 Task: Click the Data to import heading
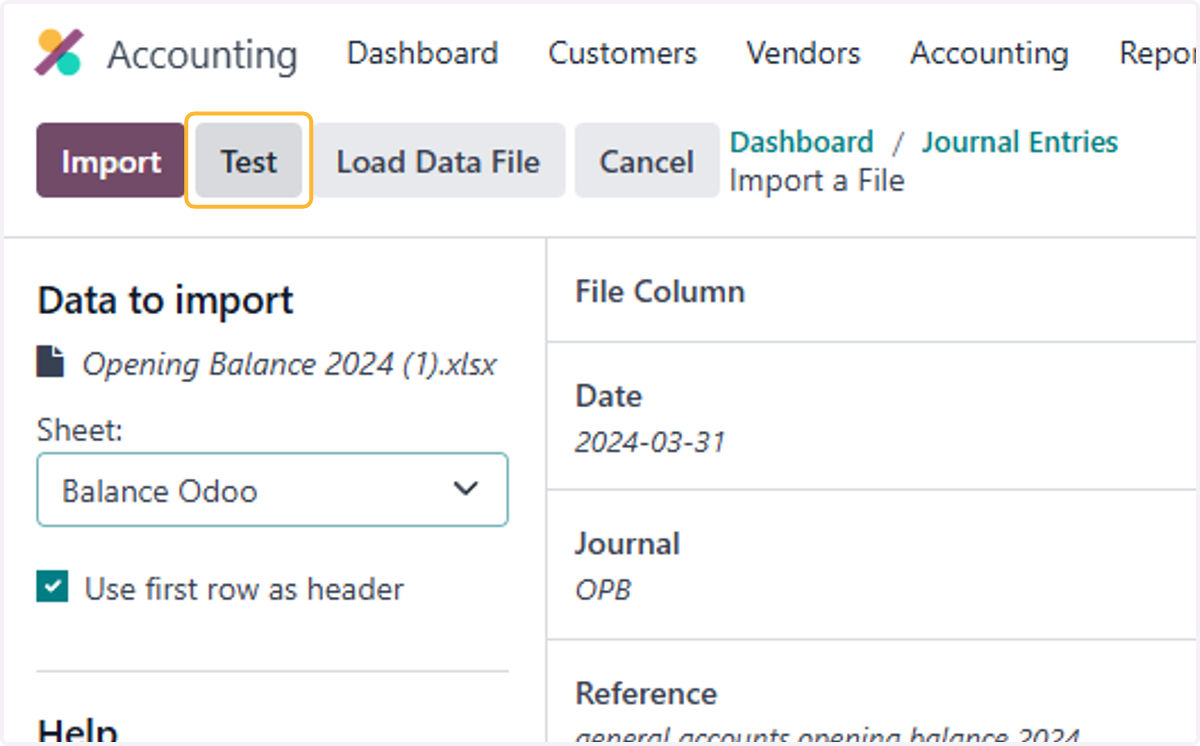(165, 300)
